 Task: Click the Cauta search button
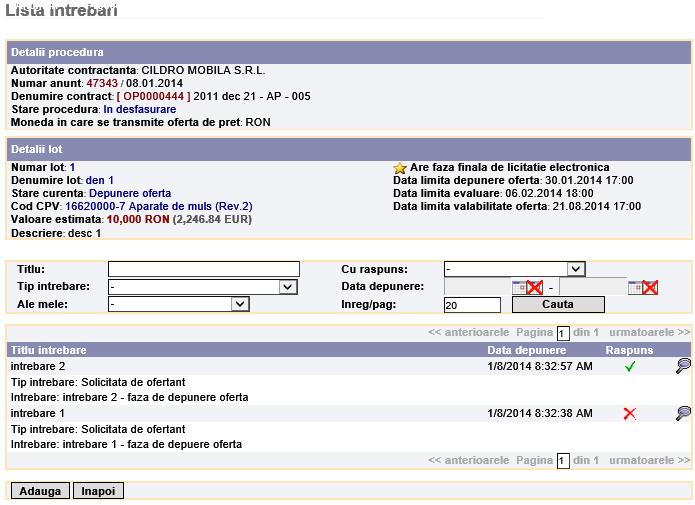click(x=558, y=305)
